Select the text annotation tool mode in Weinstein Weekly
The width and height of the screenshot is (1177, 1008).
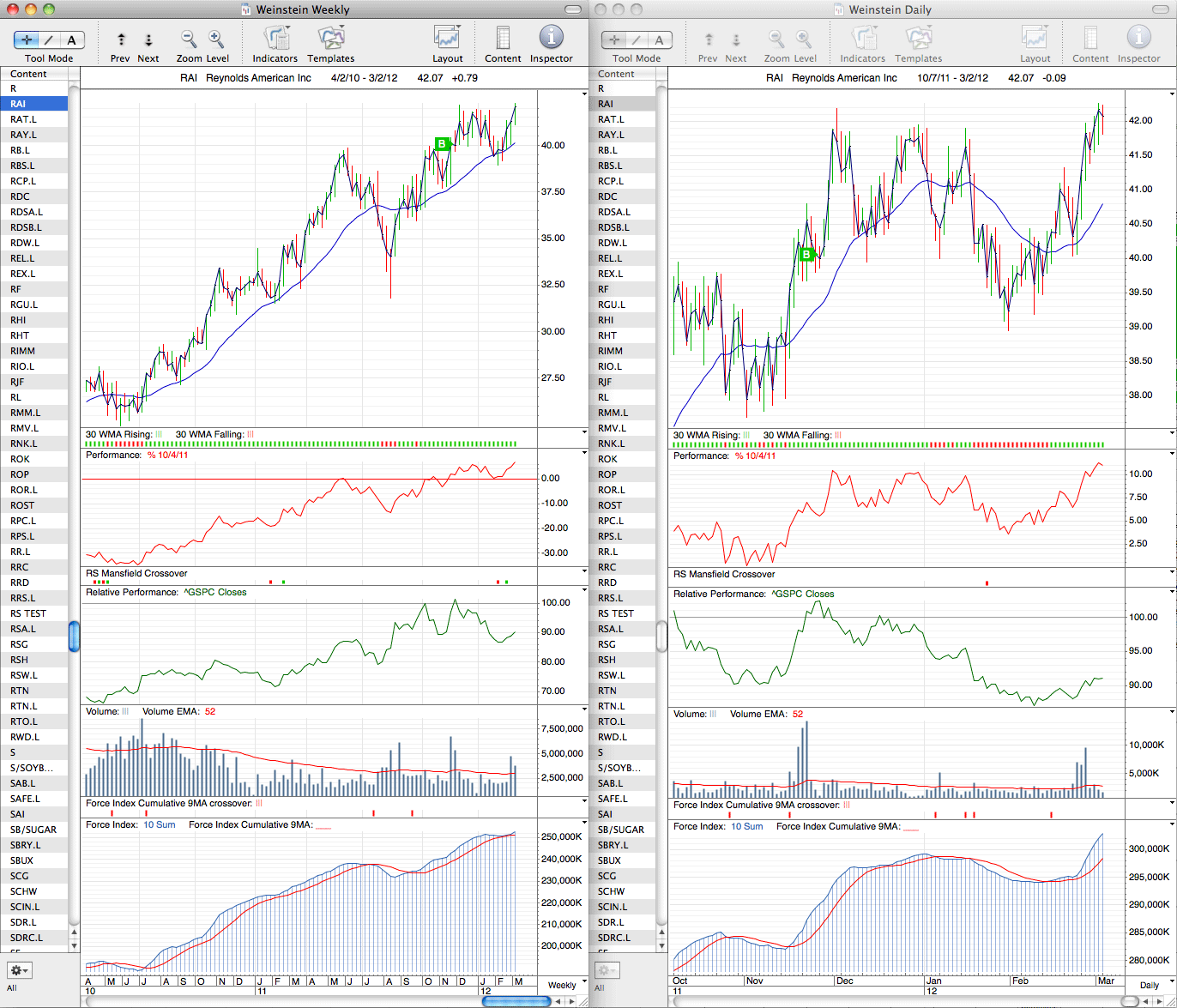(x=71, y=39)
